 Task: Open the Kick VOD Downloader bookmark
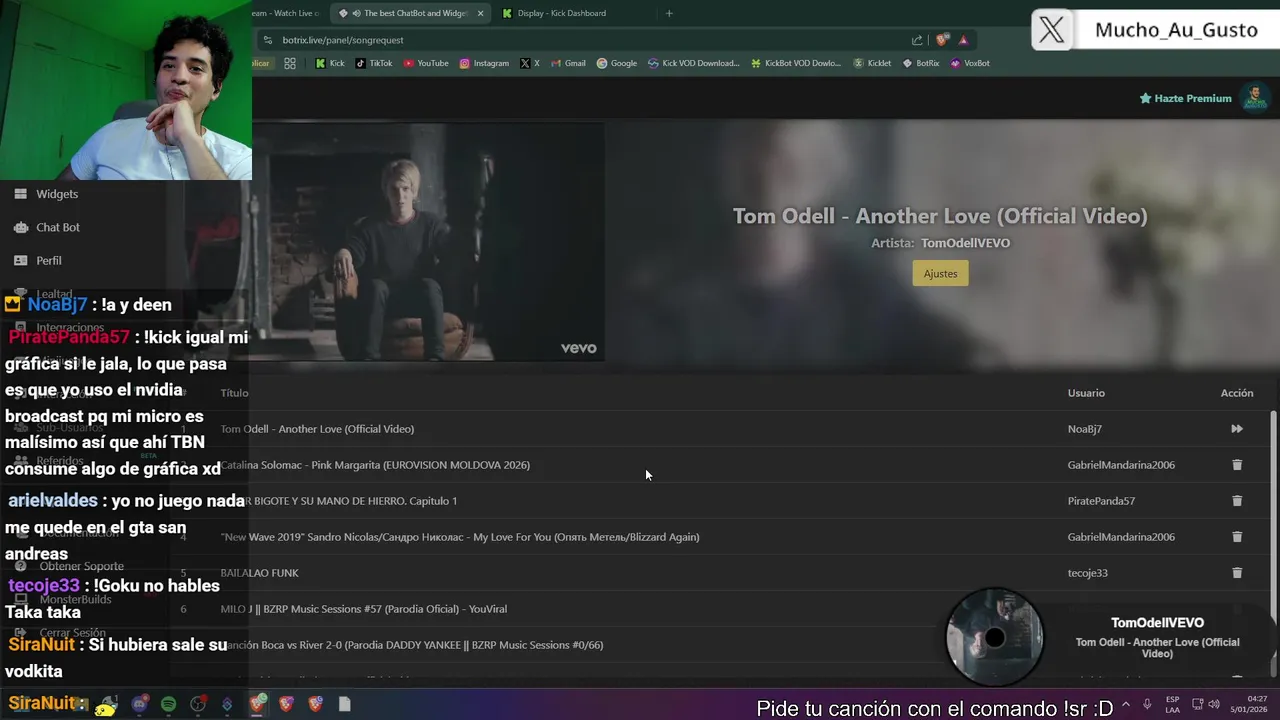tap(693, 63)
